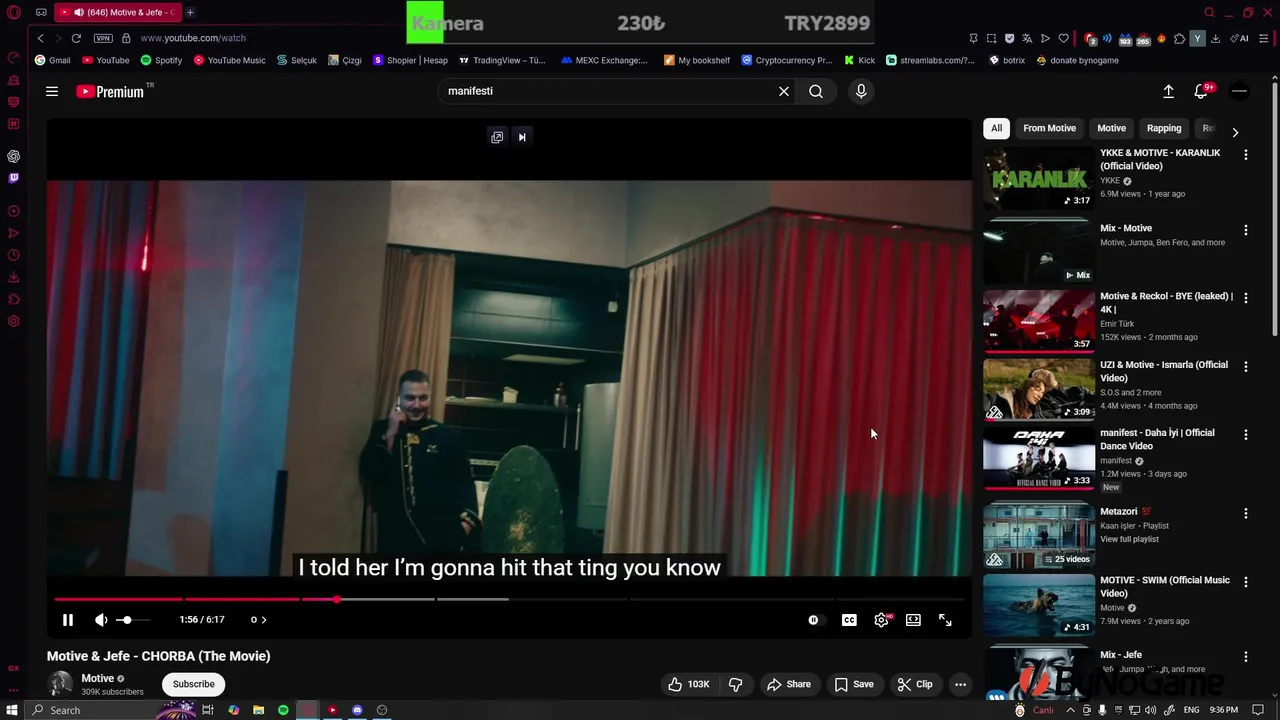Image resolution: width=1280 pixels, height=720 pixels.
Task: Click the search magnifier button
Action: (816, 91)
